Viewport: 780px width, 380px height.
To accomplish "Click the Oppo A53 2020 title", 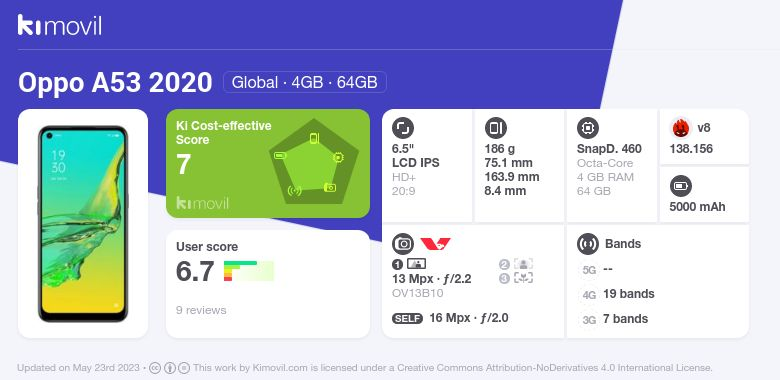I will [x=115, y=83].
